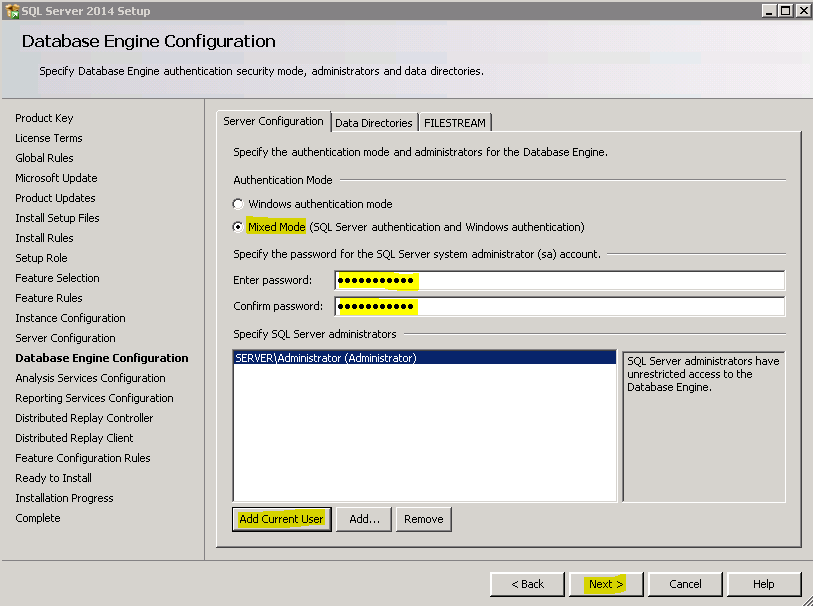Click Feature Rules step
The image size is (813, 606).
(x=49, y=298)
